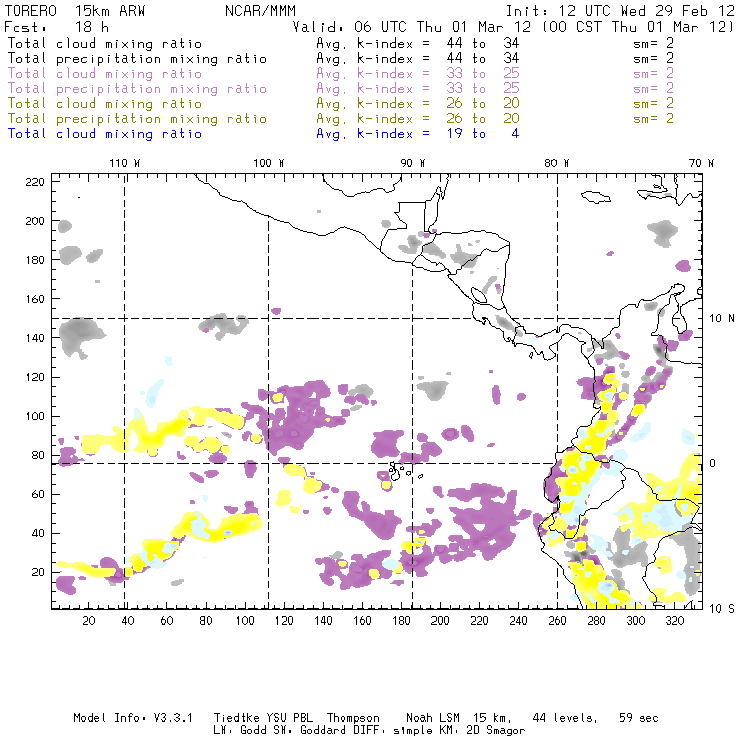Click the '300' tick label on bottom axis
Screen dimensions: 740x740
pos(636,621)
